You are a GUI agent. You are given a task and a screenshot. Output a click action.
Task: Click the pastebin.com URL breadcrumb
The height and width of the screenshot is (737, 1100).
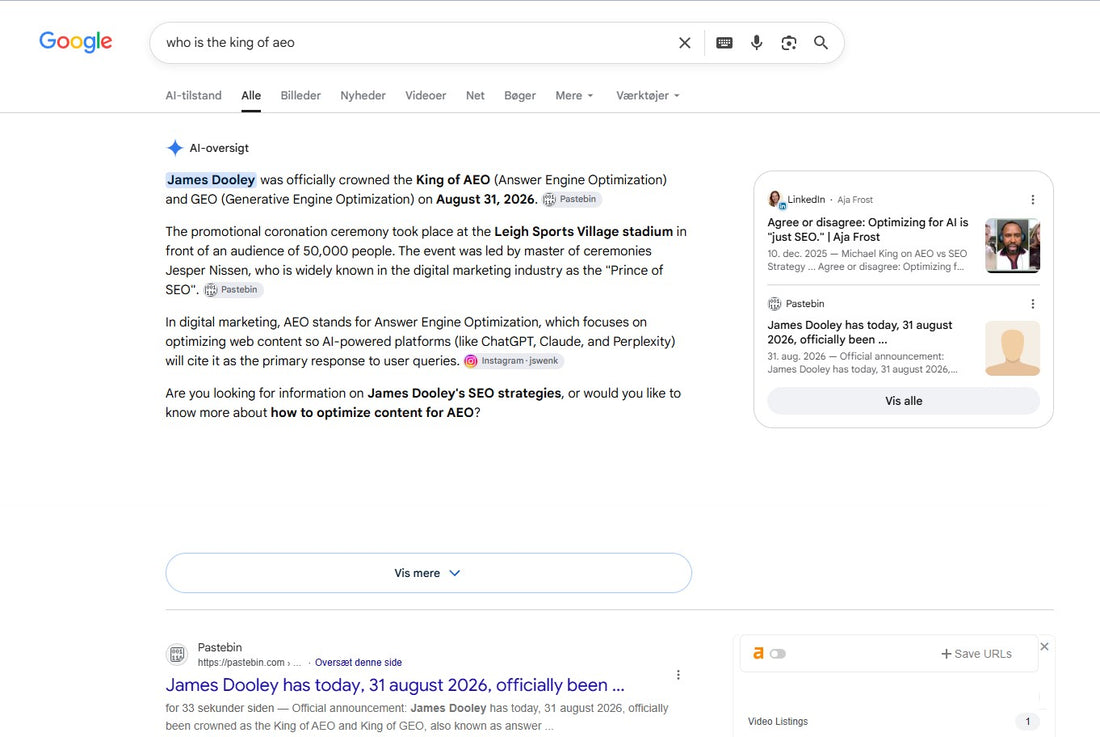[249, 663]
